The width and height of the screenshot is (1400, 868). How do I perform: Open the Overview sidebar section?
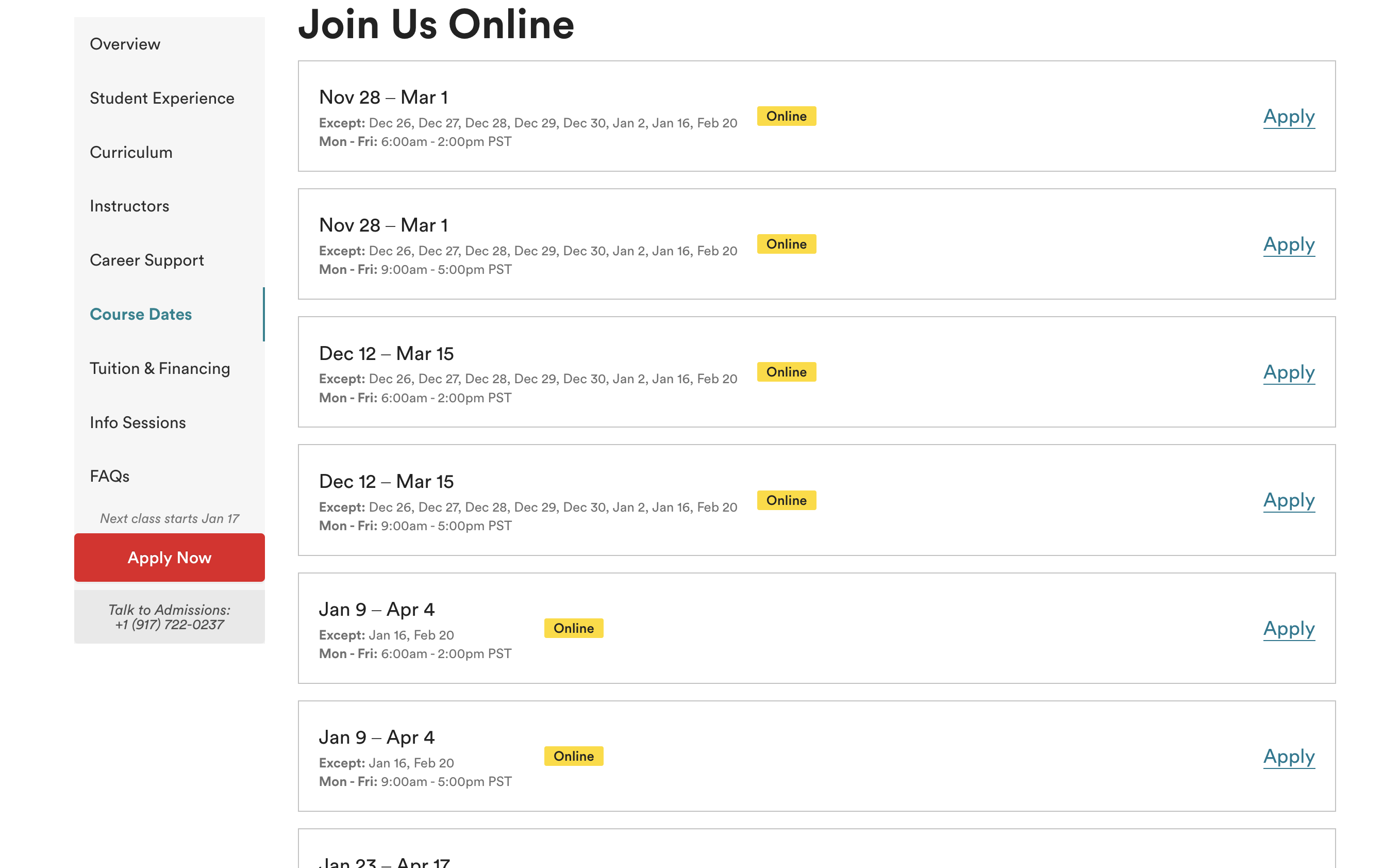[x=125, y=44]
